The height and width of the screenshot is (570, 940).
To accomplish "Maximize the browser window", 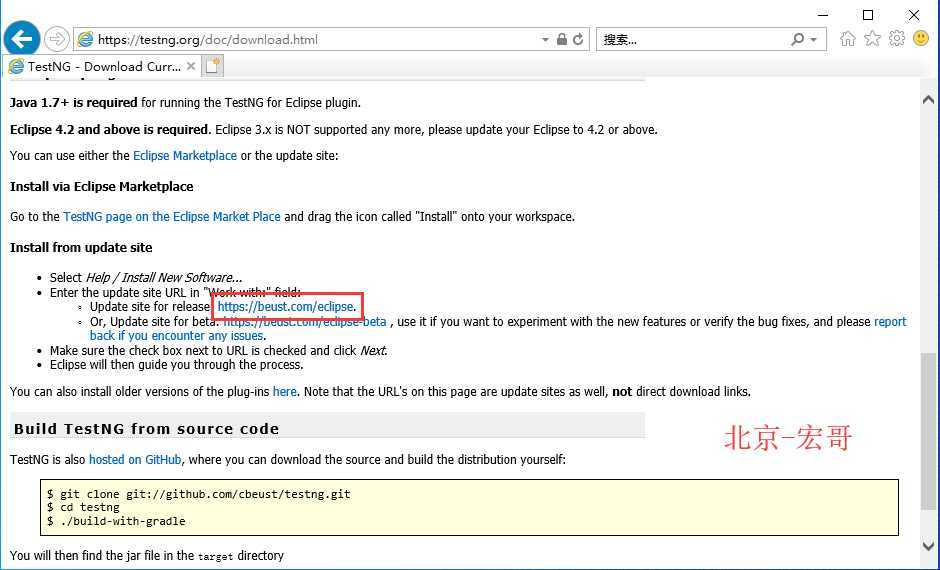I will [x=867, y=15].
